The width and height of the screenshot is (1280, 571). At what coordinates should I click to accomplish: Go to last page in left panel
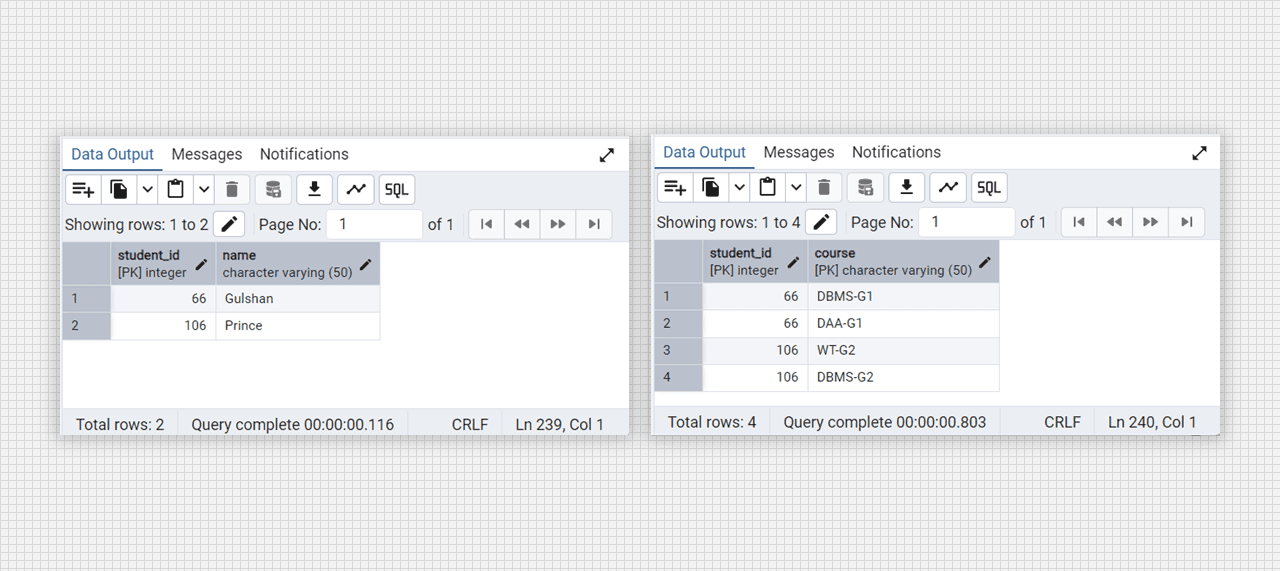[x=594, y=224]
